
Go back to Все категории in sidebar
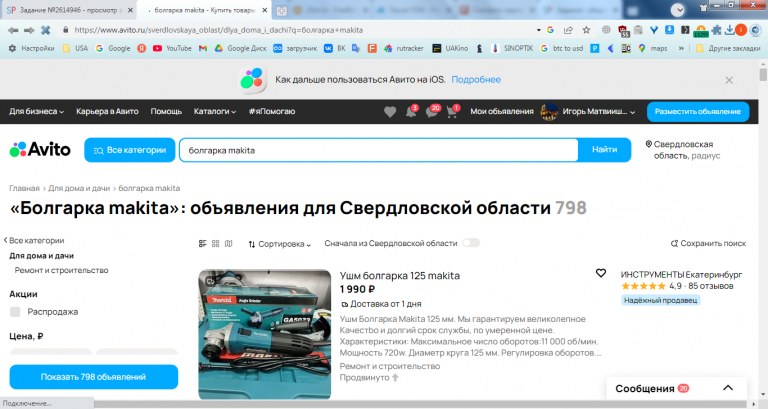(34, 241)
